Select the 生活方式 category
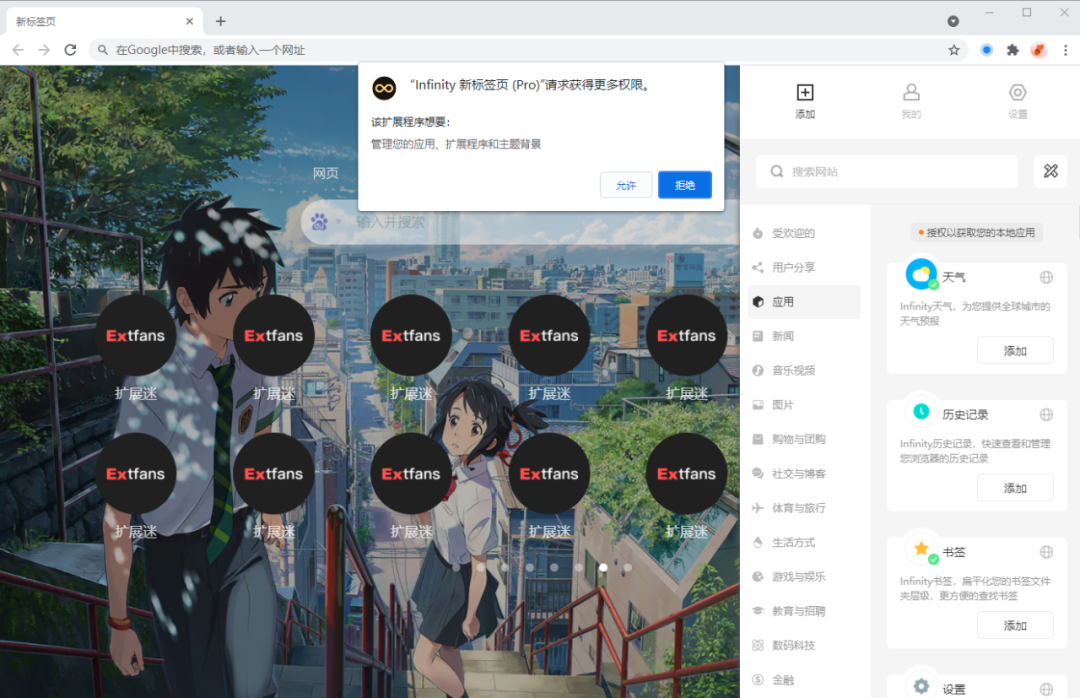This screenshot has height=698, width=1080. coord(804,542)
